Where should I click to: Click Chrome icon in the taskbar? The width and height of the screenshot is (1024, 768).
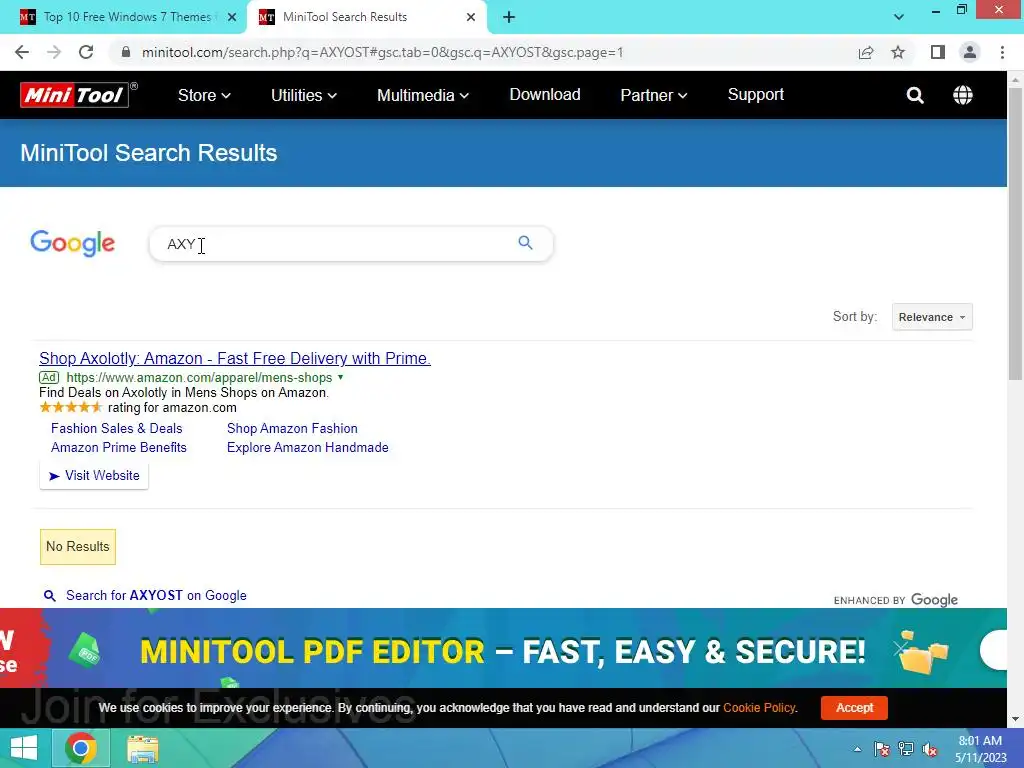(81, 748)
